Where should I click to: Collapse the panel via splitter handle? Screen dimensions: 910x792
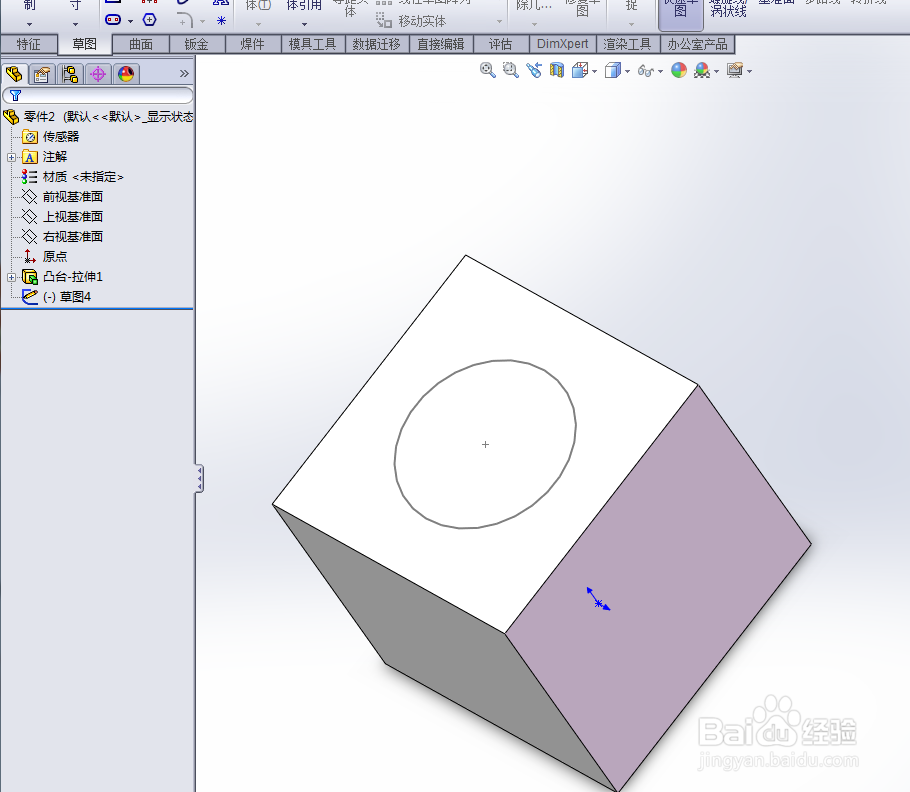click(199, 479)
